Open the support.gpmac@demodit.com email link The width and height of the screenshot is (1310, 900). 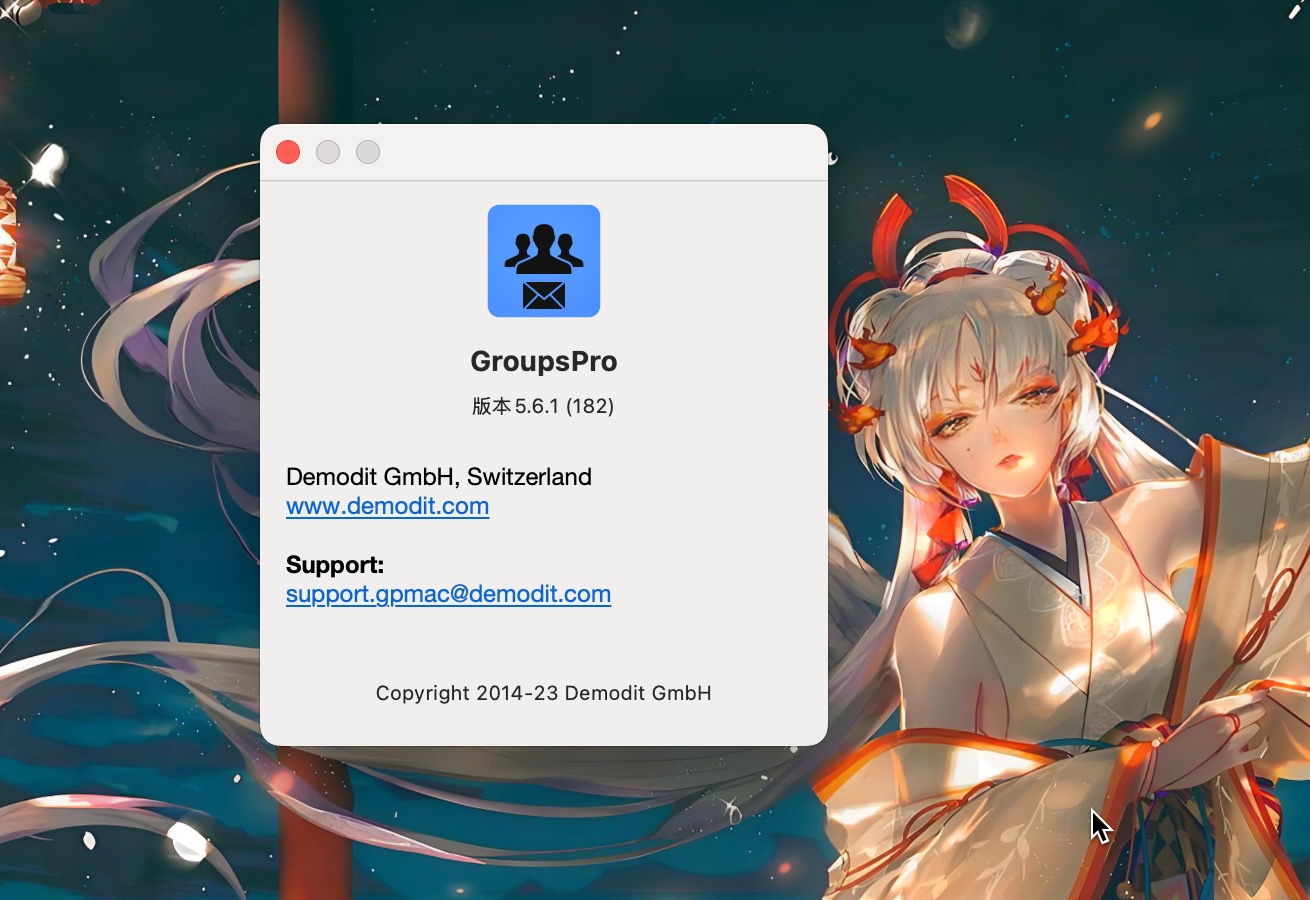pyautogui.click(x=448, y=594)
